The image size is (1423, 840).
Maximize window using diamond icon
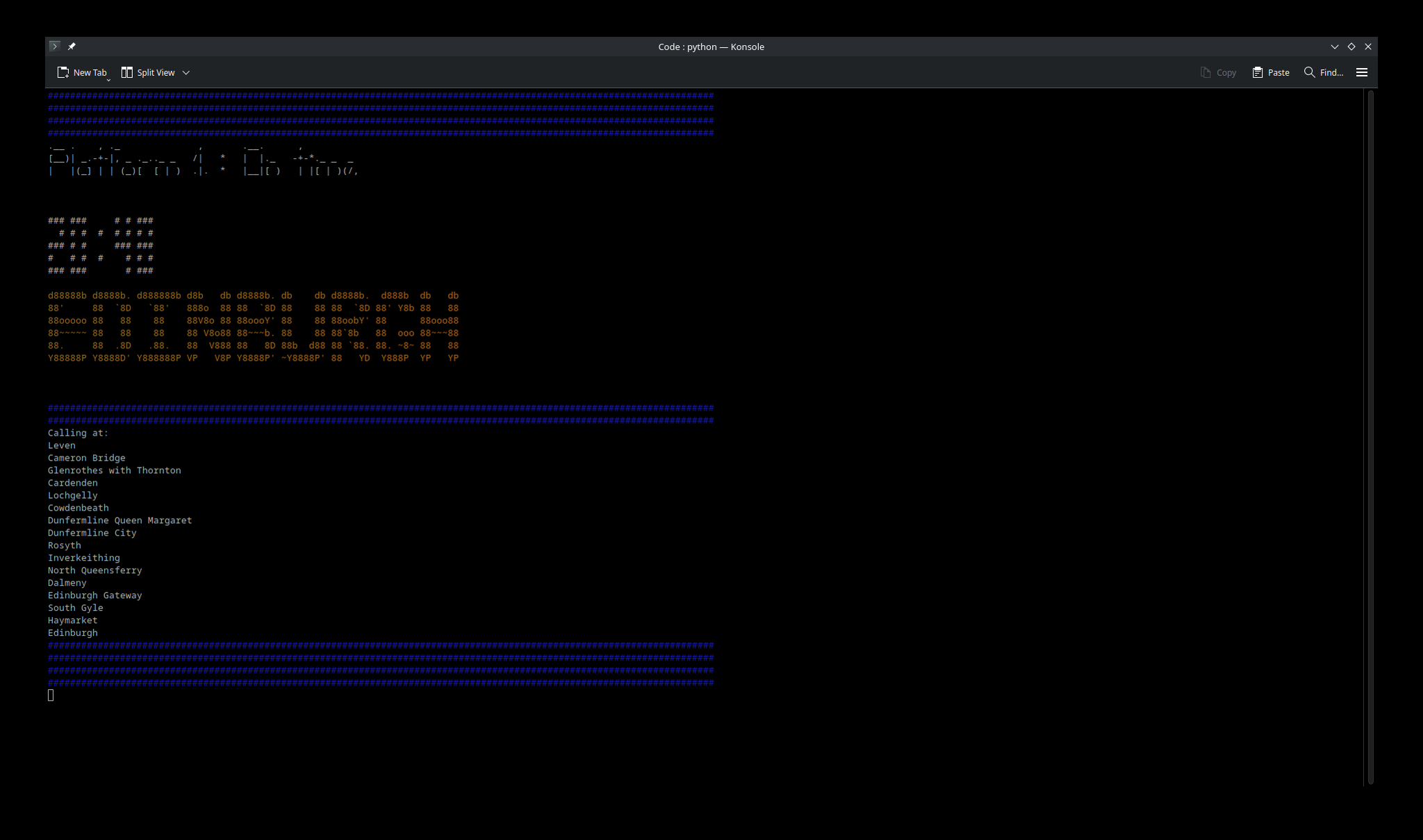pyautogui.click(x=1351, y=47)
